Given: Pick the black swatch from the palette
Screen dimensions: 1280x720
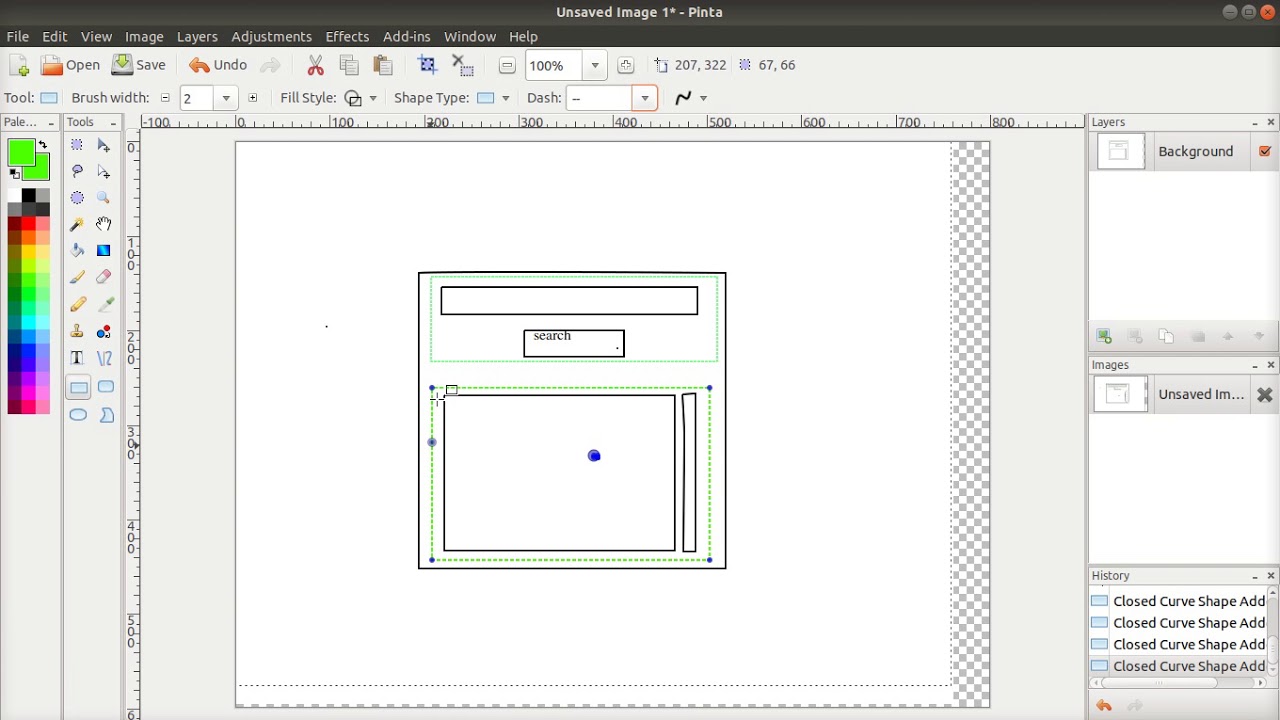Looking at the screenshot, I should click(x=28, y=197).
